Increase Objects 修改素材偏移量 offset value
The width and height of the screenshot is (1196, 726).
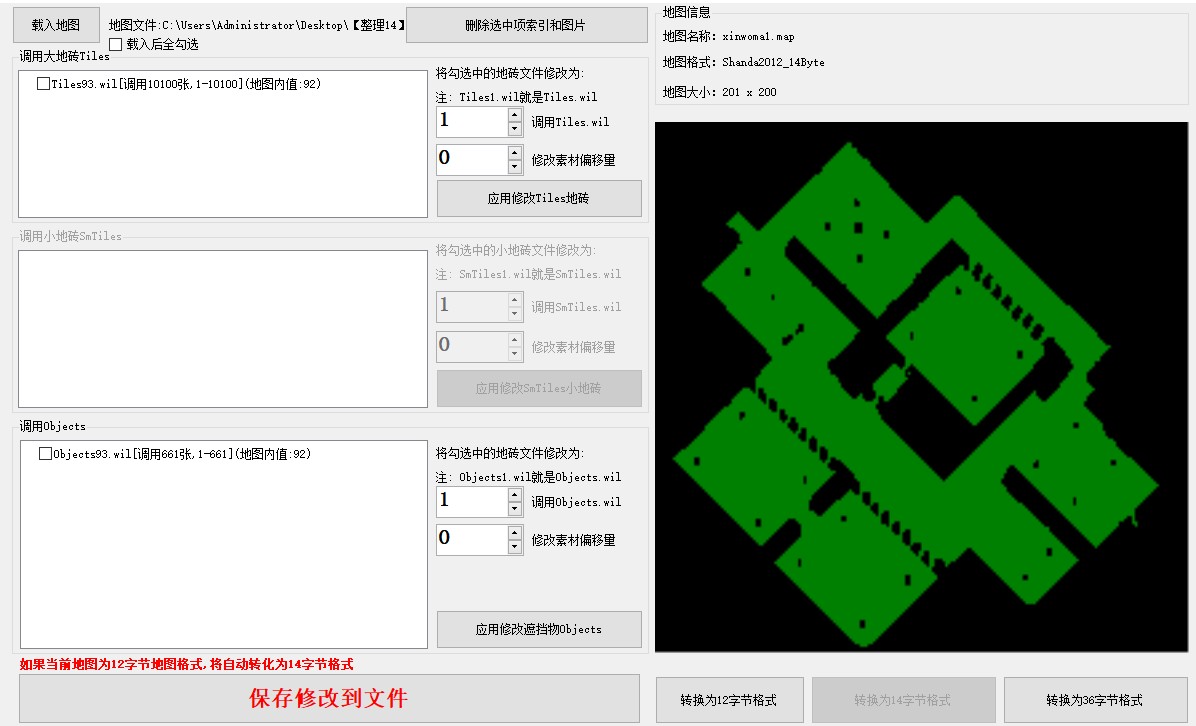[x=515, y=533]
